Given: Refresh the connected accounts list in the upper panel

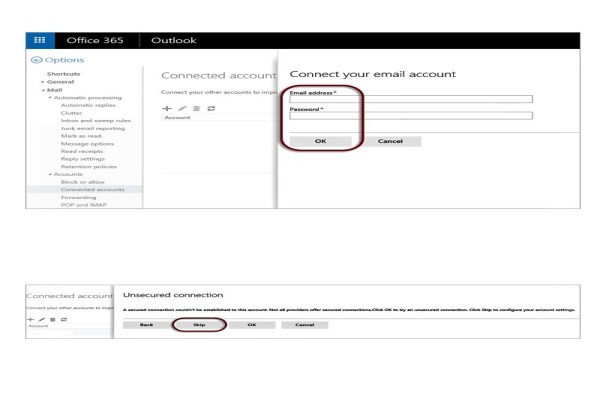Looking at the screenshot, I should click(211, 108).
